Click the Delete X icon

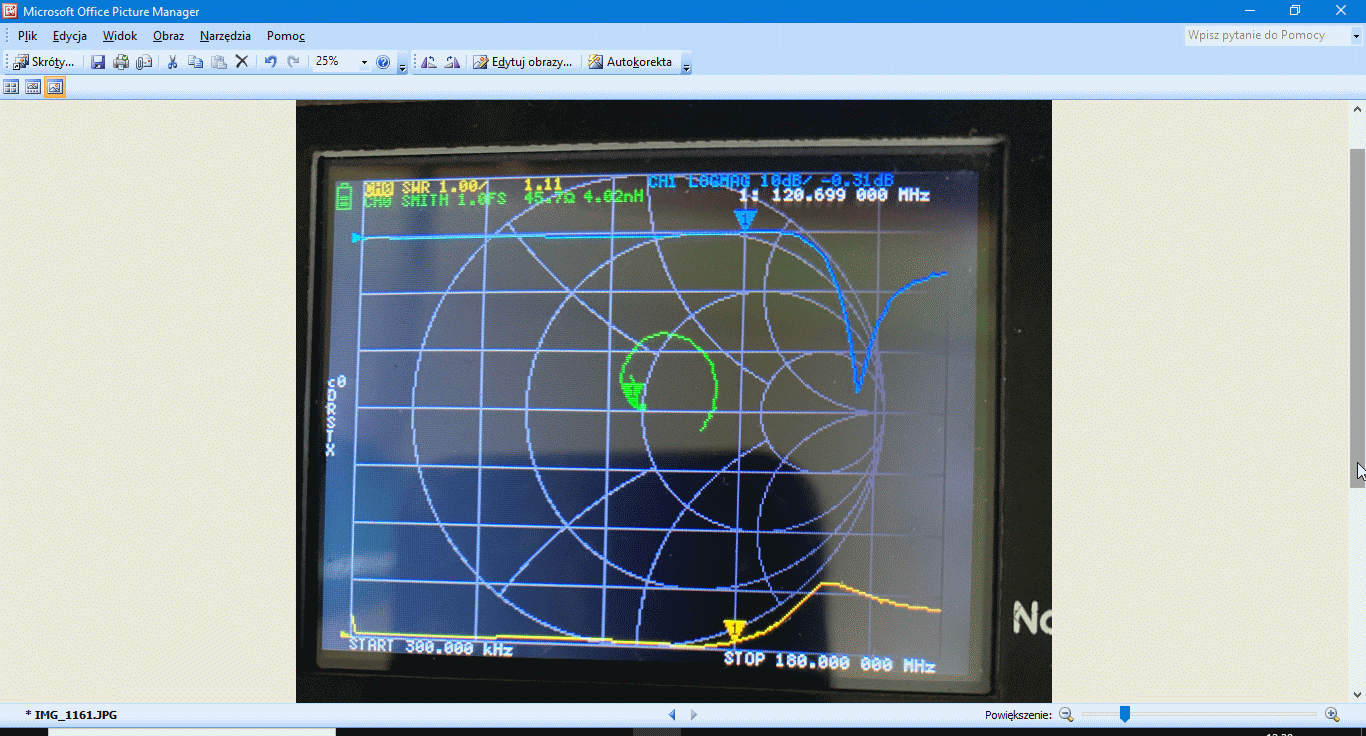[x=241, y=62]
